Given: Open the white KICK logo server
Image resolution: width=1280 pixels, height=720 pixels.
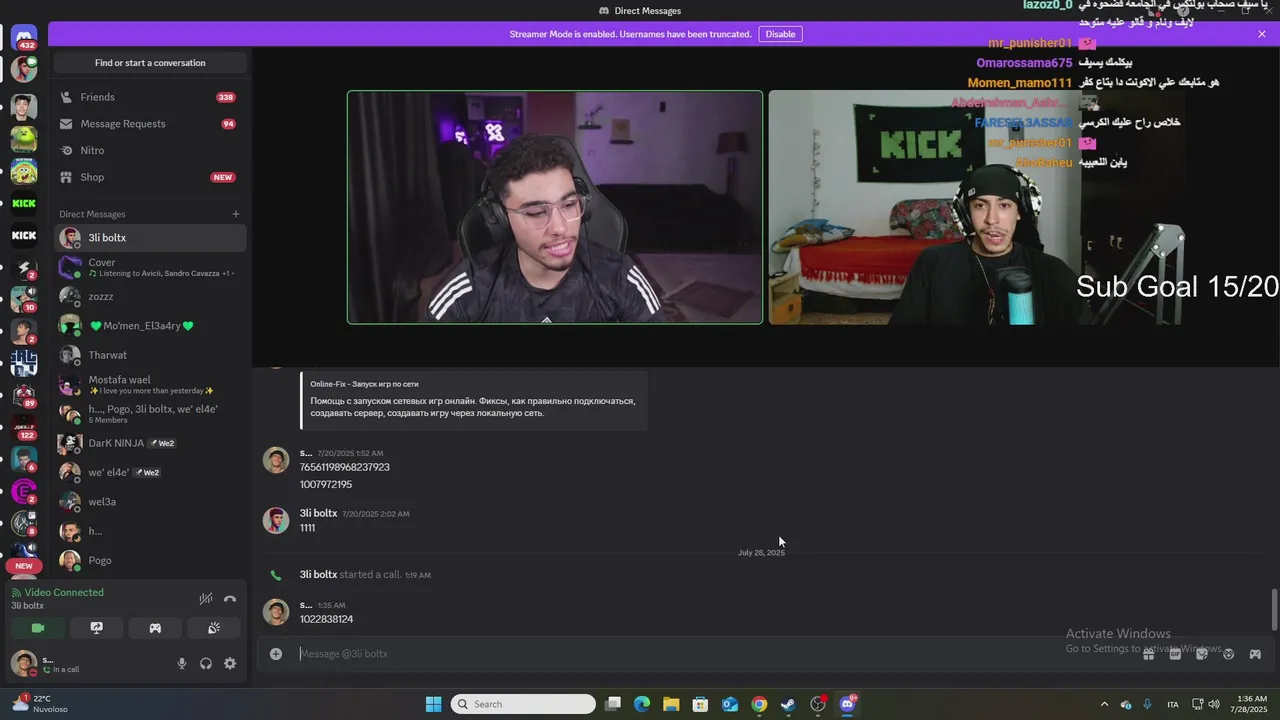Looking at the screenshot, I should tap(24, 236).
